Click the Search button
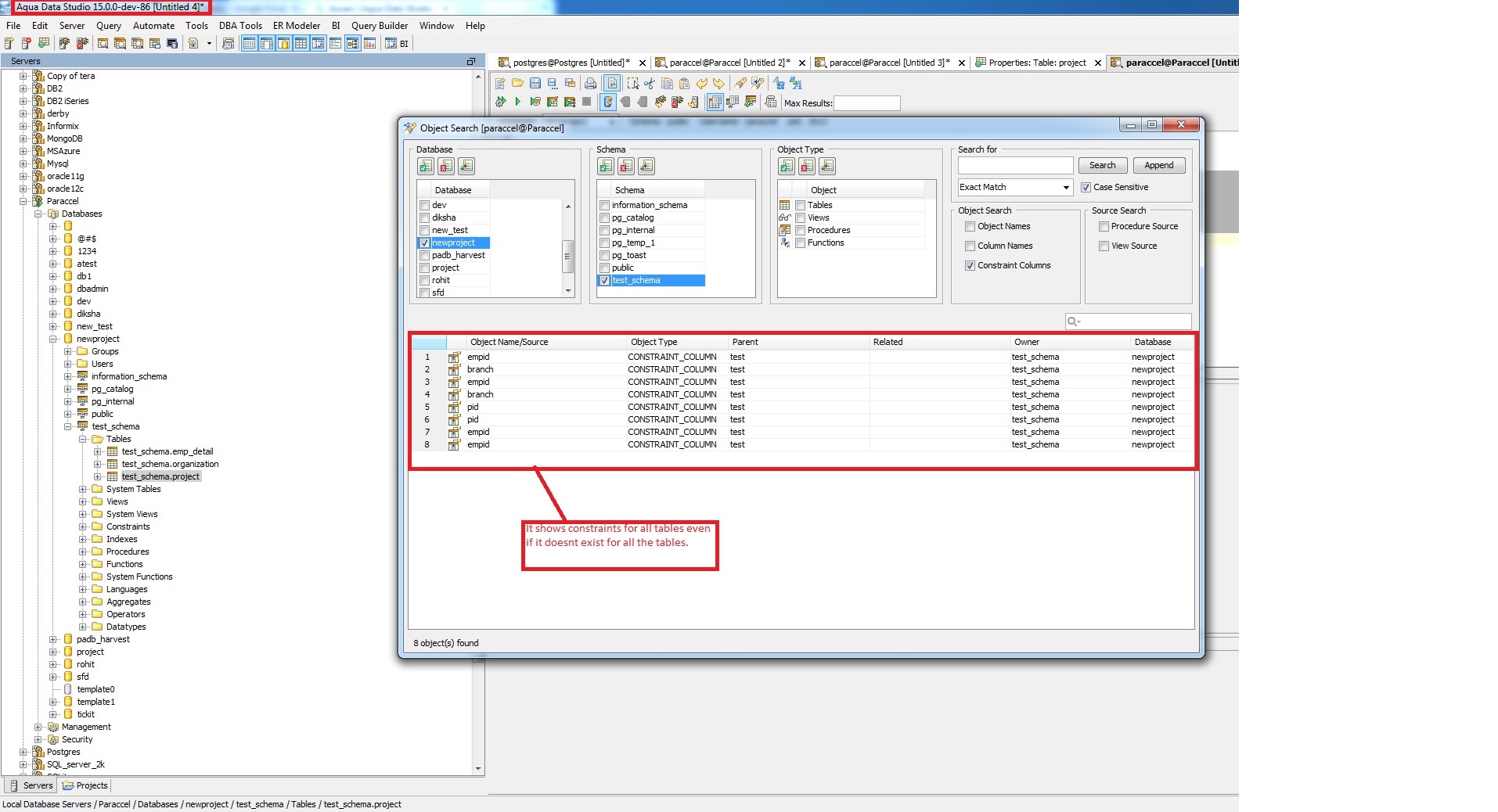This screenshot has height=812, width=1498. (1103, 166)
